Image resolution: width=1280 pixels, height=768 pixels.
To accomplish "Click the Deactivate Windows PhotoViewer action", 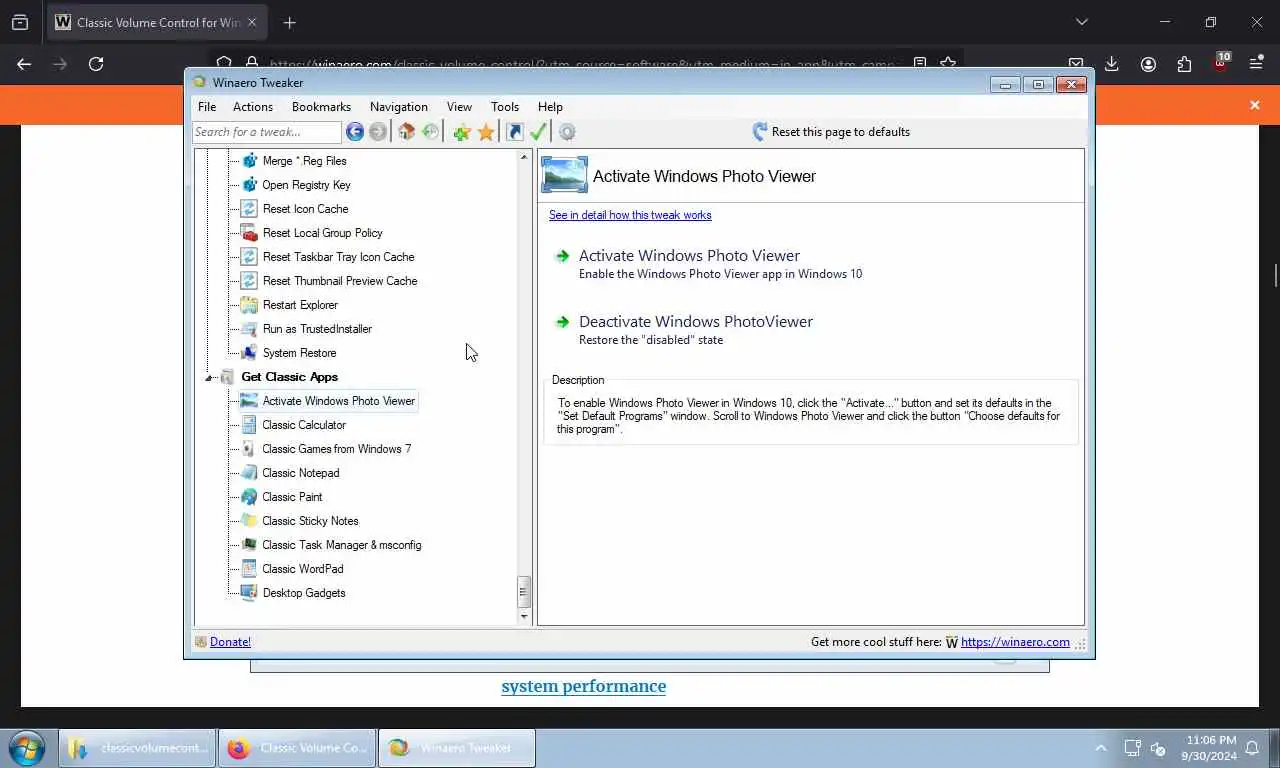I will [x=696, y=322].
